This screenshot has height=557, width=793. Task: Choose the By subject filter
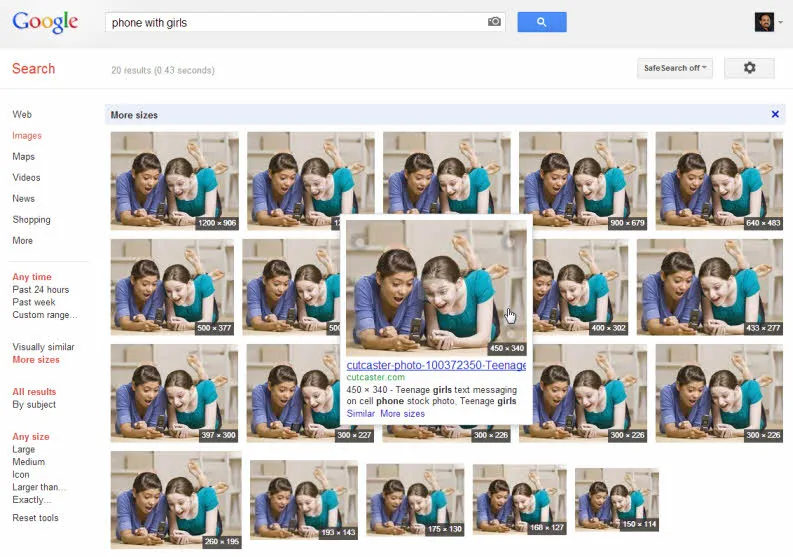(x=34, y=404)
